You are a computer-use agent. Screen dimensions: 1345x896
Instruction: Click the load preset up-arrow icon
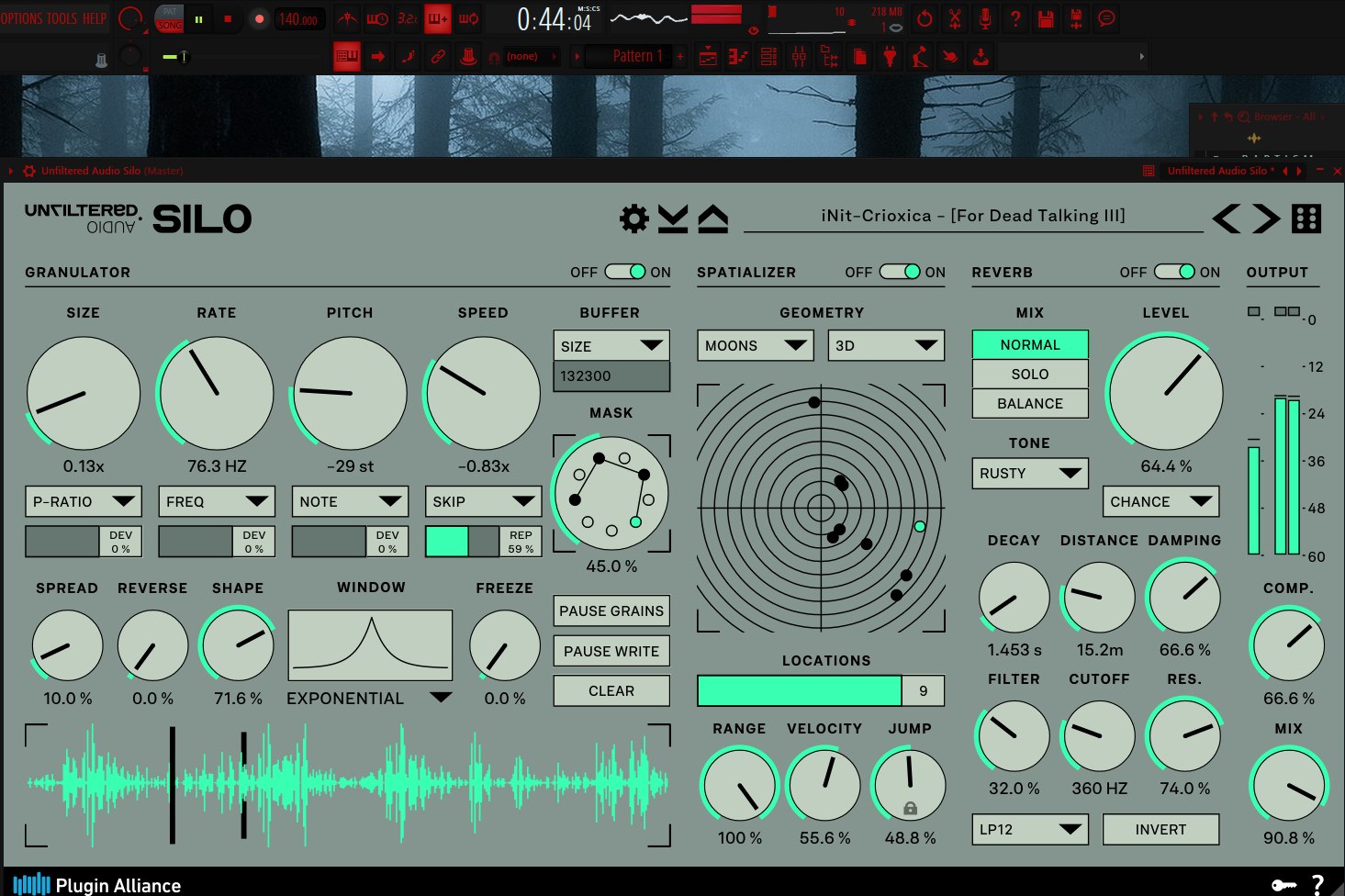click(x=713, y=218)
